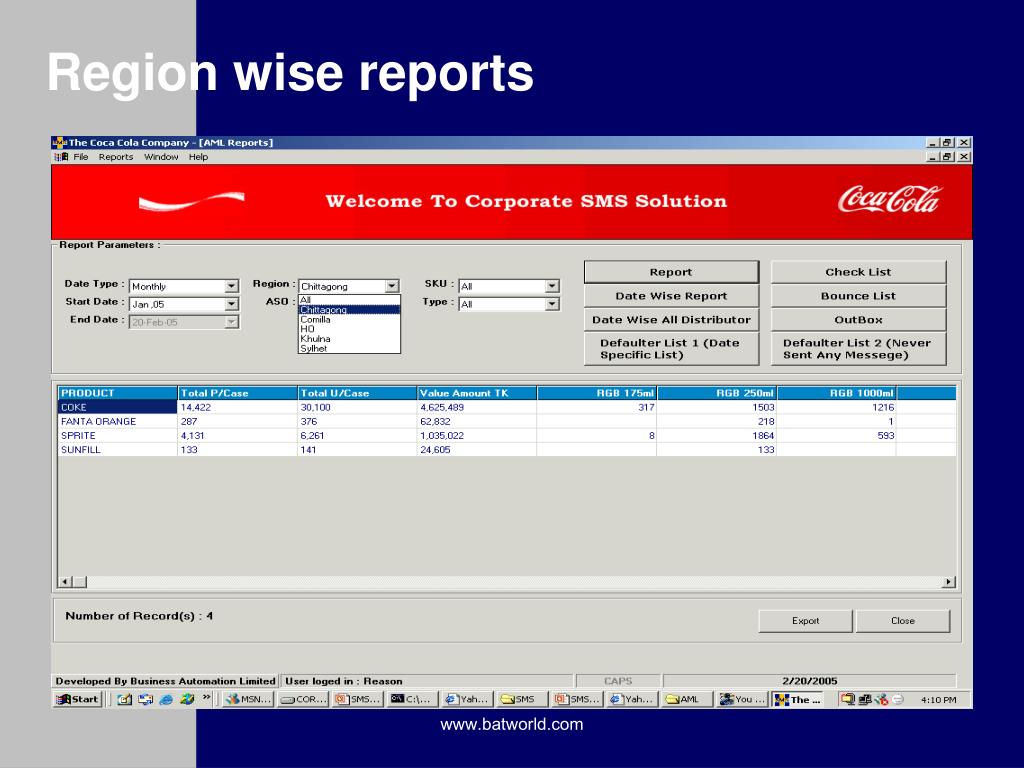Open the OutBox
The image size is (1024, 768).
(858, 320)
